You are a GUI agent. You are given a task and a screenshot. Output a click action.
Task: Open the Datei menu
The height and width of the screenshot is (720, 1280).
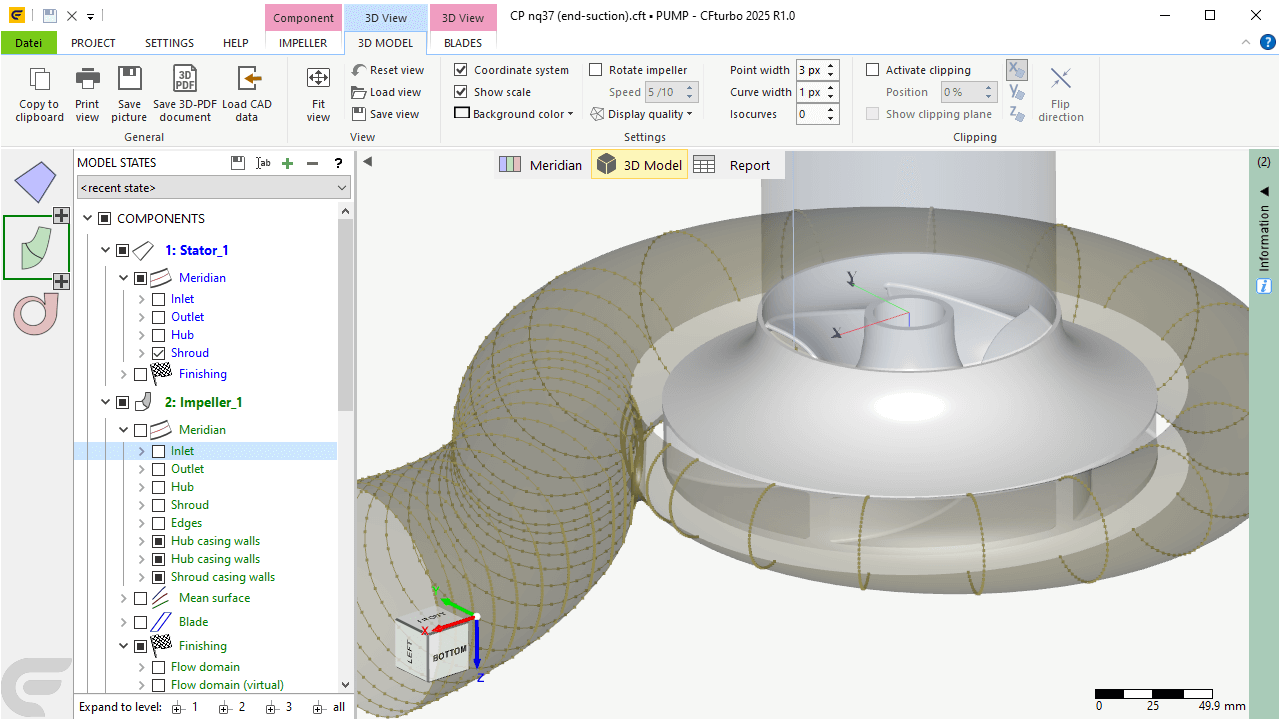pyautogui.click(x=29, y=43)
